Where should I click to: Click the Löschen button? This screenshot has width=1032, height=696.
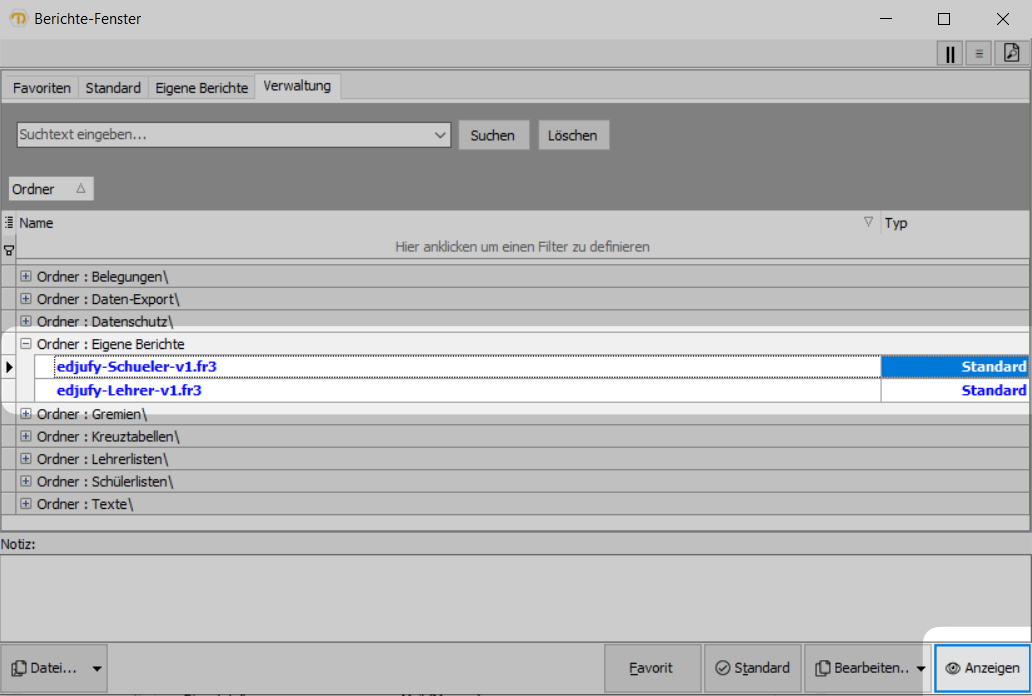(x=573, y=134)
